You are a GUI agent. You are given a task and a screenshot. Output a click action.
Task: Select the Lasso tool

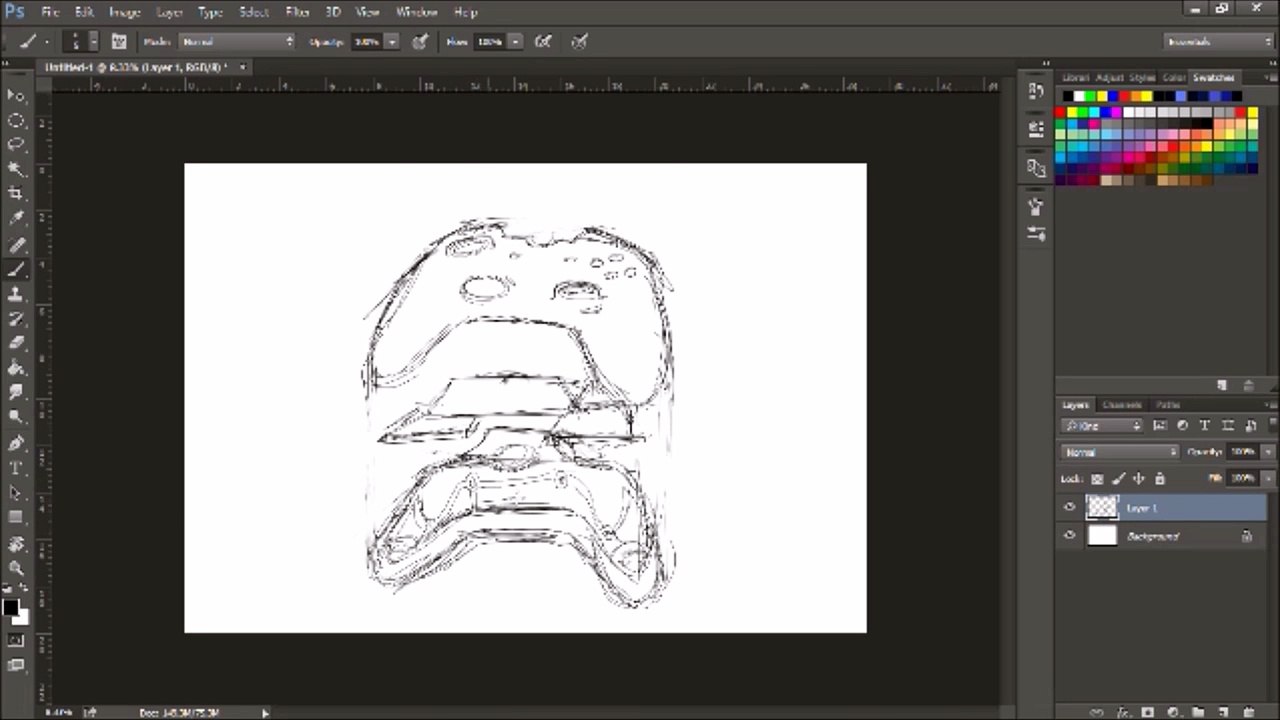[x=16, y=144]
